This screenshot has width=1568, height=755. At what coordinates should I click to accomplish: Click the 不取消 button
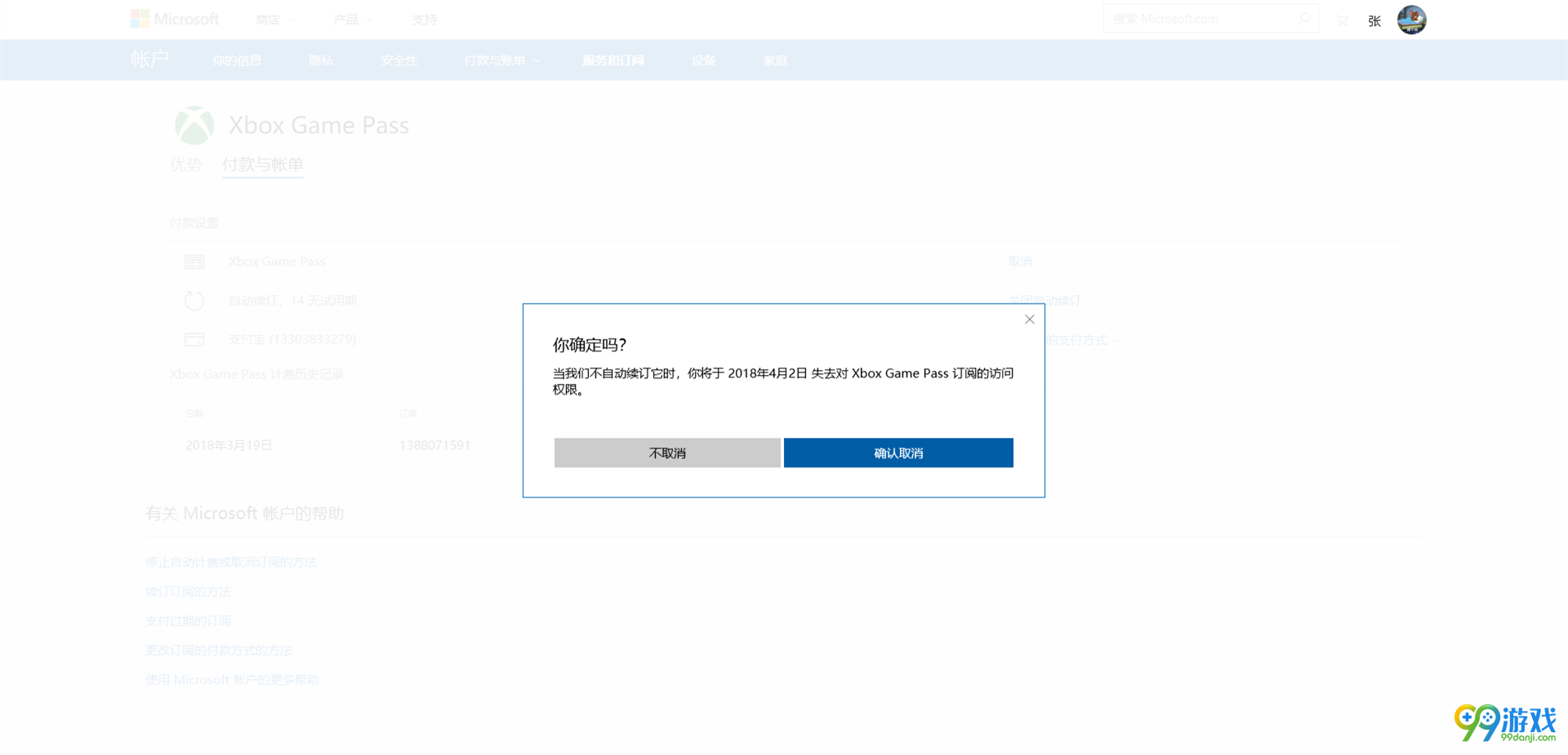point(667,453)
